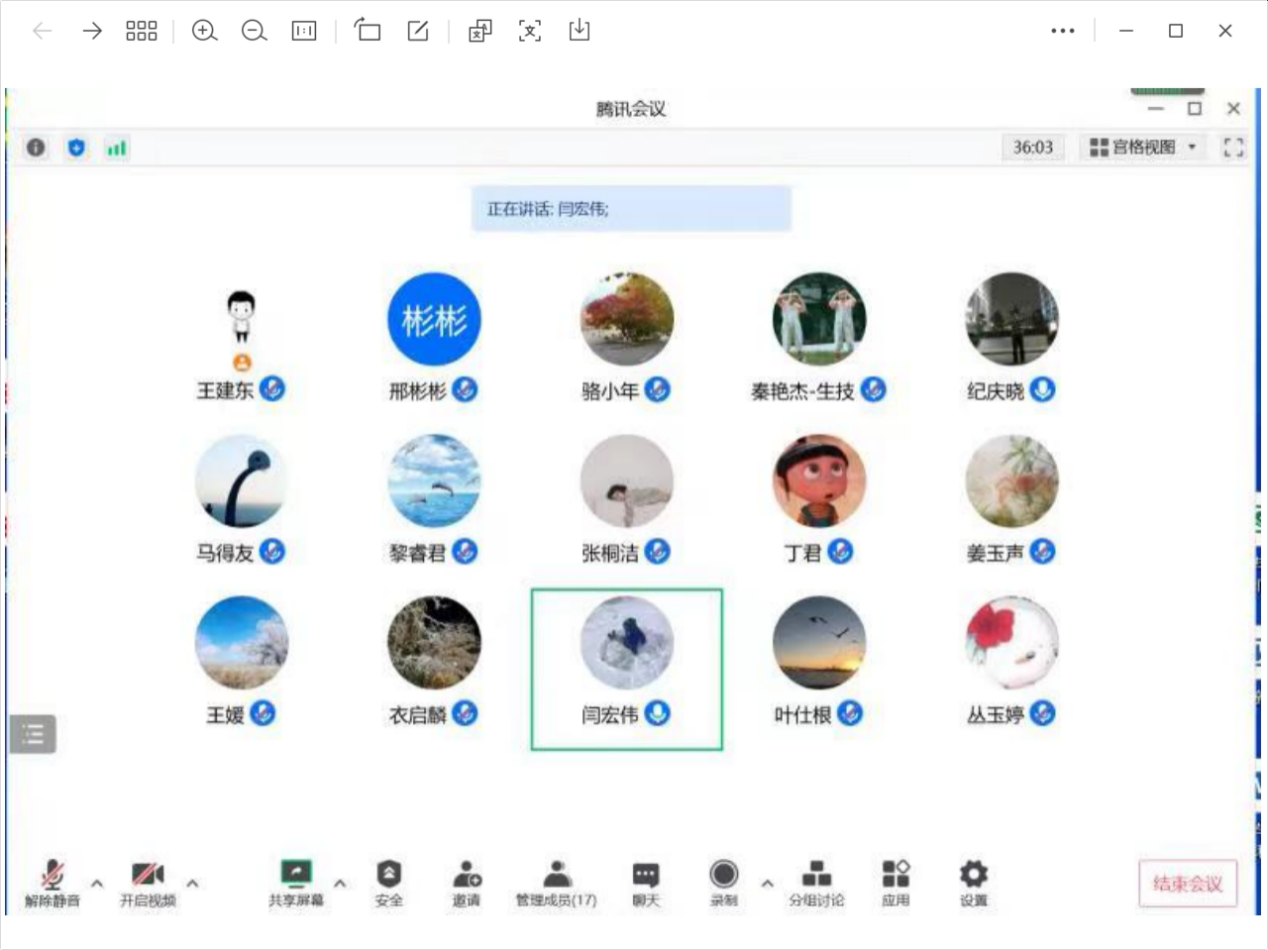
Task: Open the network signal status indicator
Action: click(x=117, y=148)
